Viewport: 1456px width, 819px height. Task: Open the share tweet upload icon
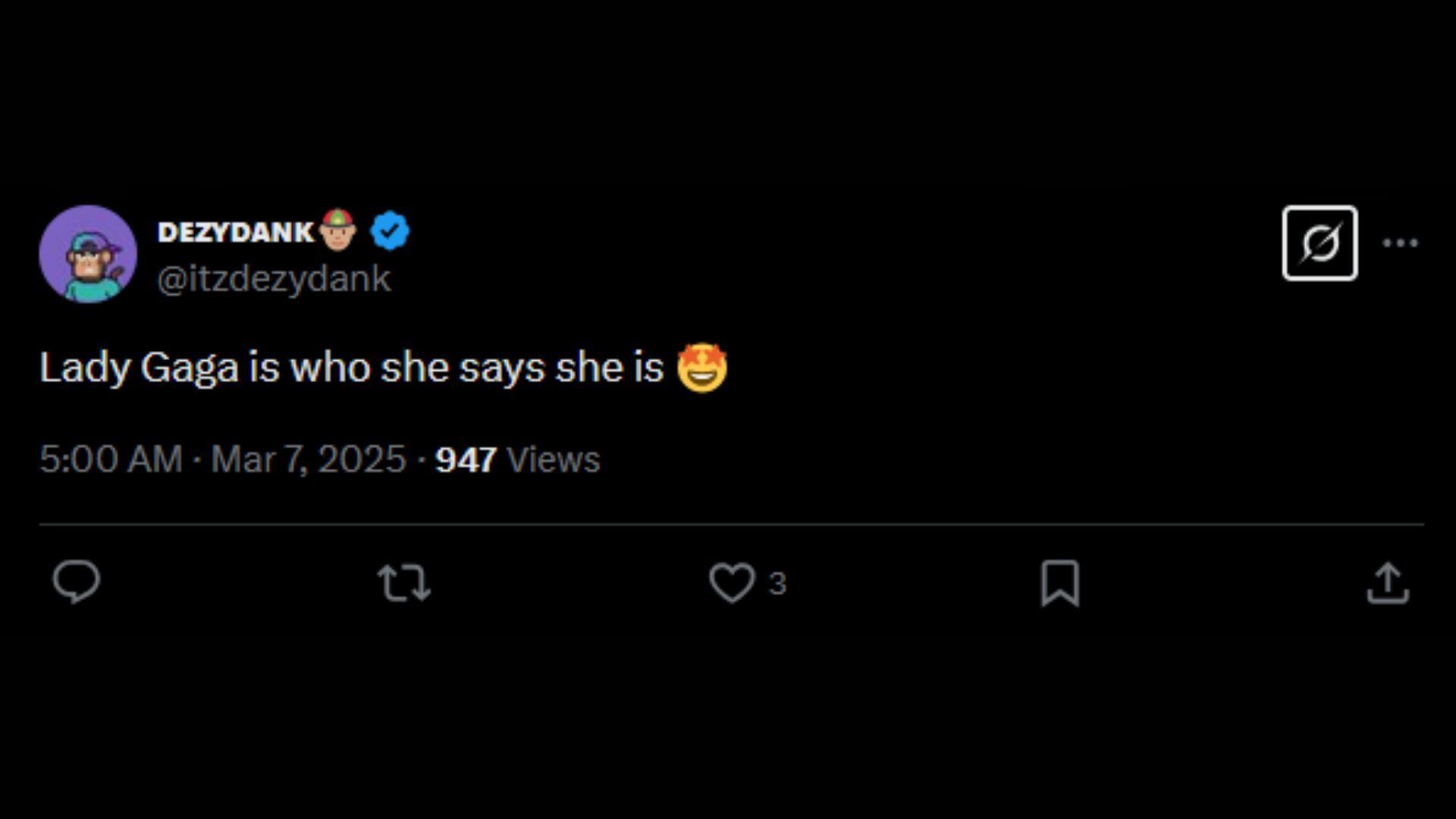[1388, 582]
